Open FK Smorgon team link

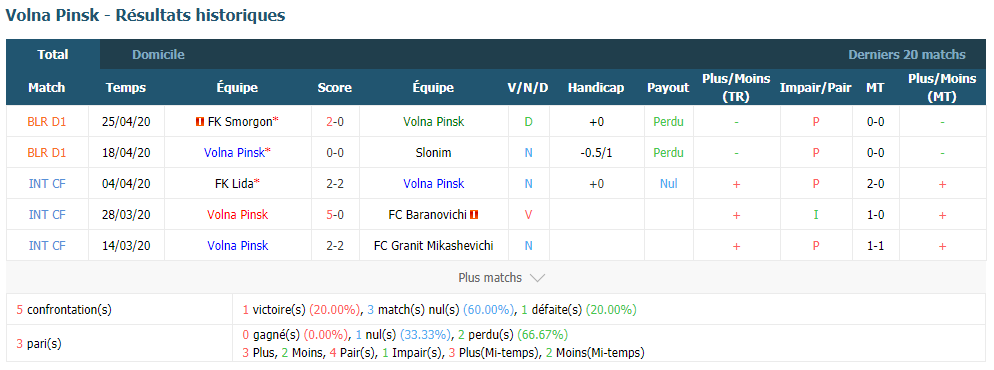click(240, 122)
